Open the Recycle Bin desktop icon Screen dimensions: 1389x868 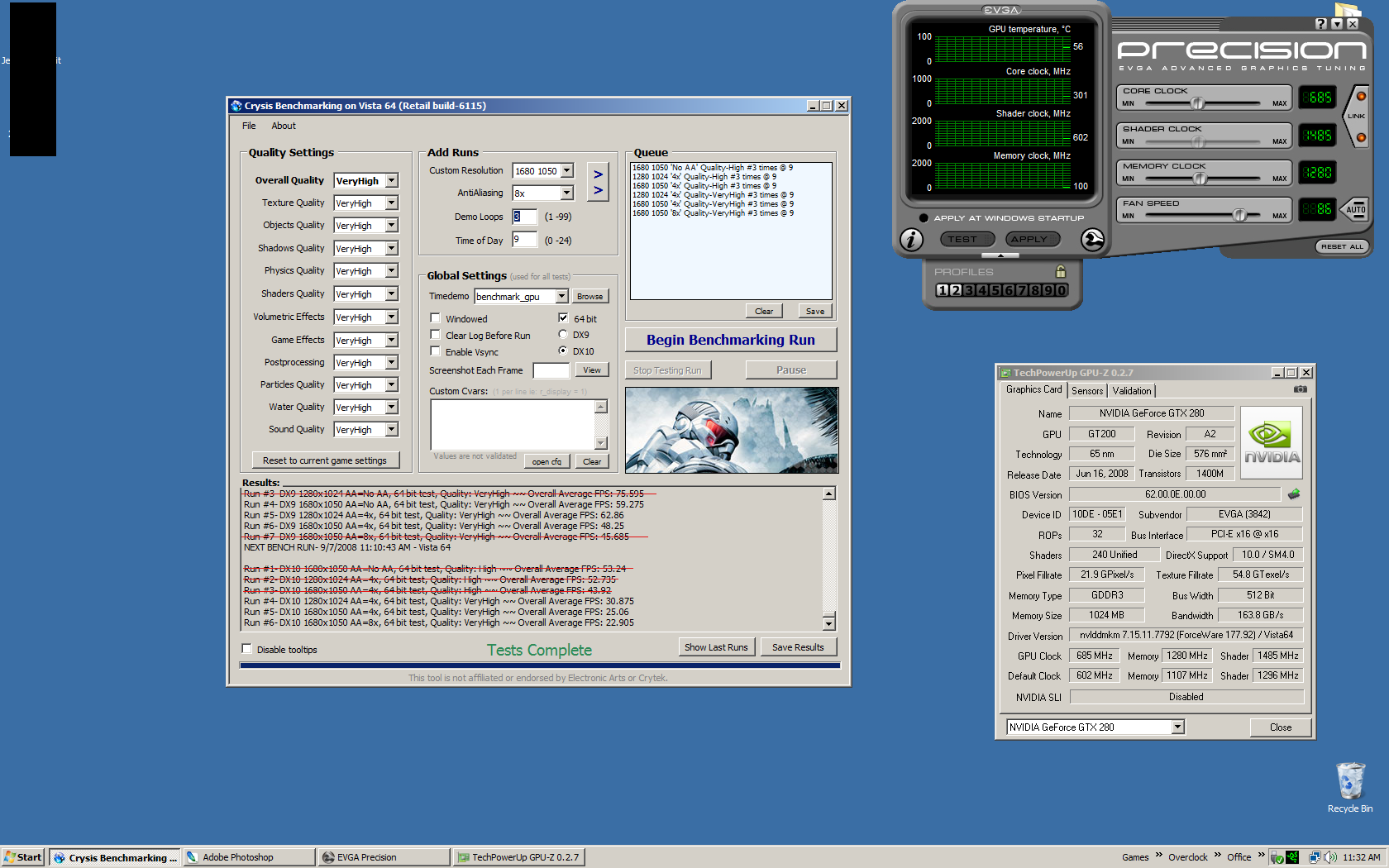point(1350,788)
